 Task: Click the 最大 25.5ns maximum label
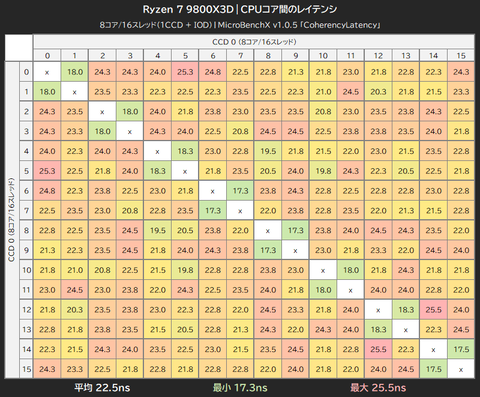click(378, 388)
